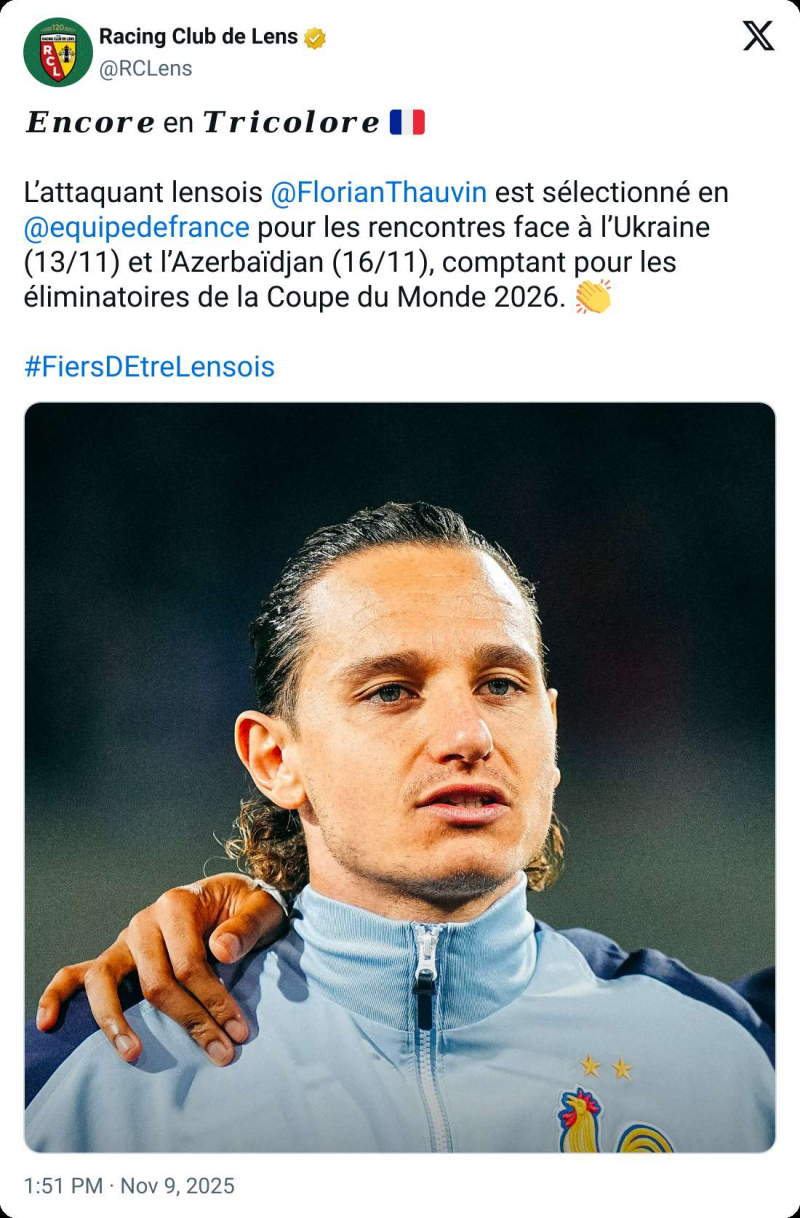The width and height of the screenshot is (800, 1218).
Task: Click the Nov 9, 2025 date
Action: [x=178, y=1186]
